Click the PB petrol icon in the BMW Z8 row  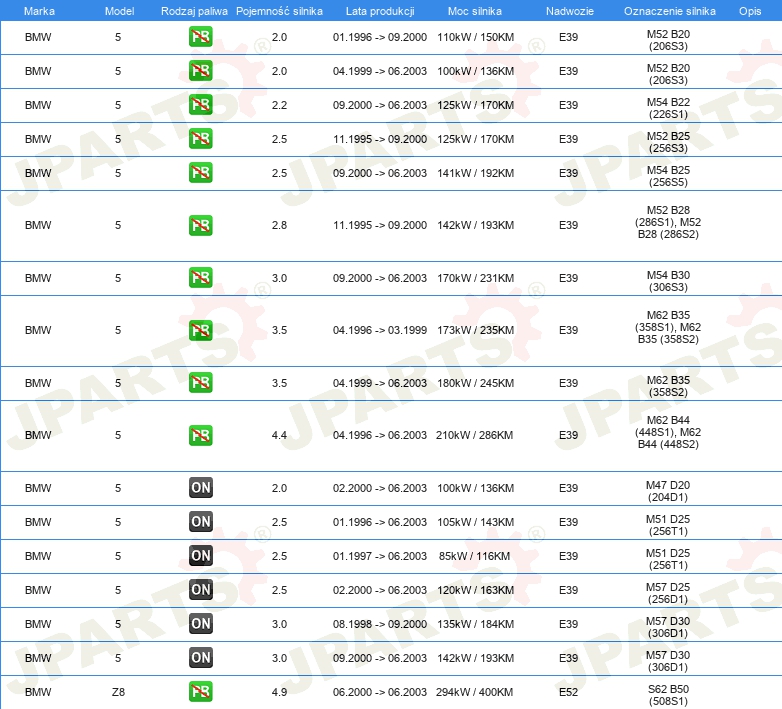200,692
